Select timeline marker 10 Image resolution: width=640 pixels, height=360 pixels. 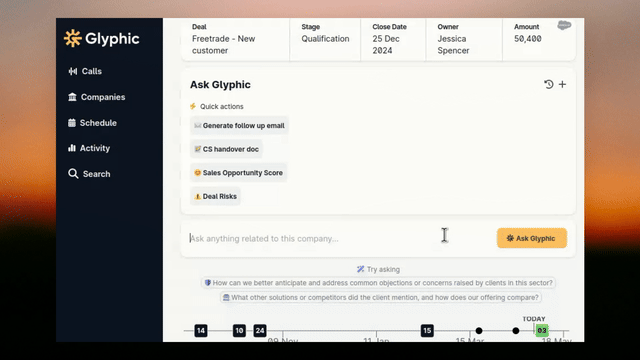tap(240, 331)
